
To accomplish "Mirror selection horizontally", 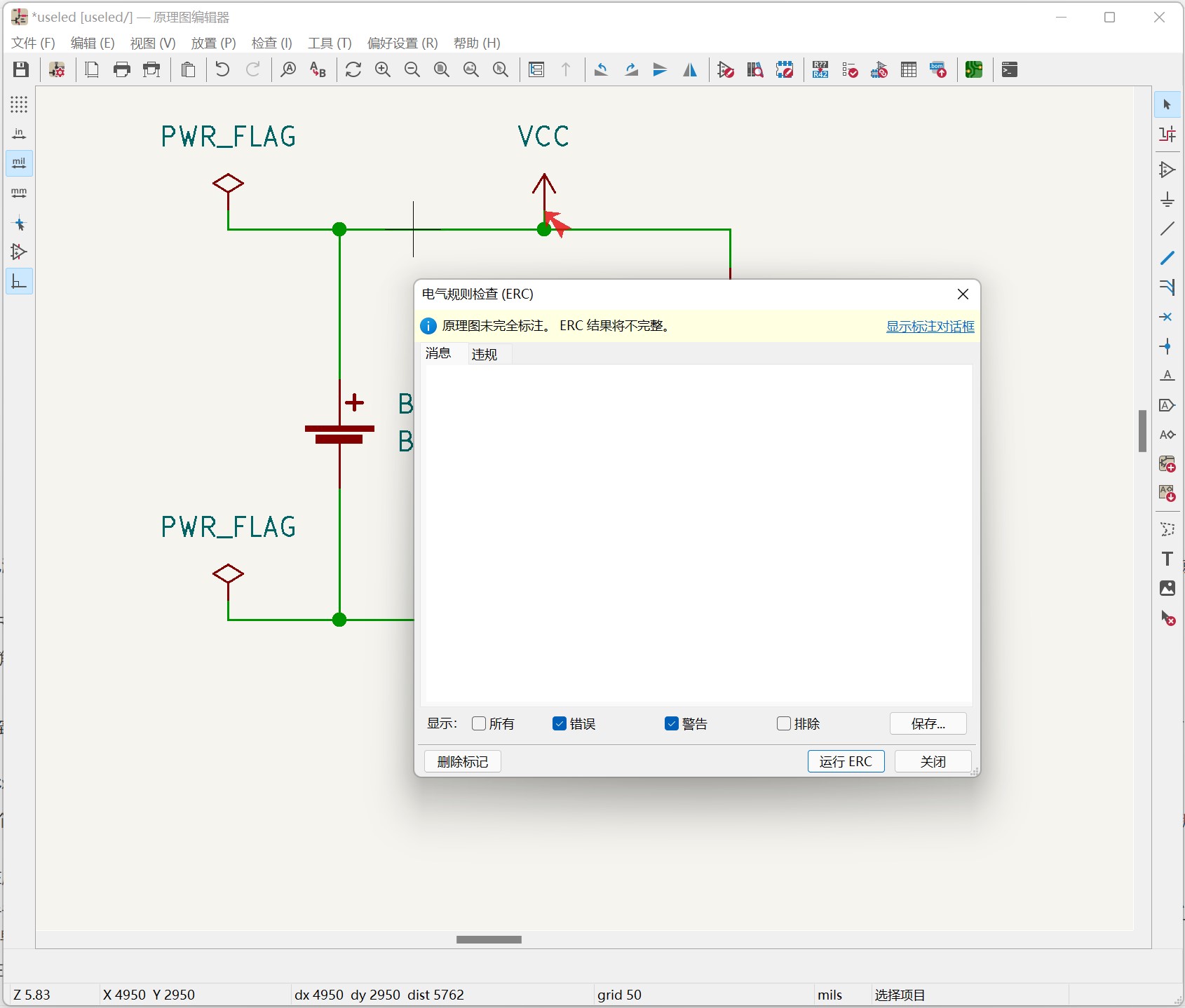I will 690,69.
